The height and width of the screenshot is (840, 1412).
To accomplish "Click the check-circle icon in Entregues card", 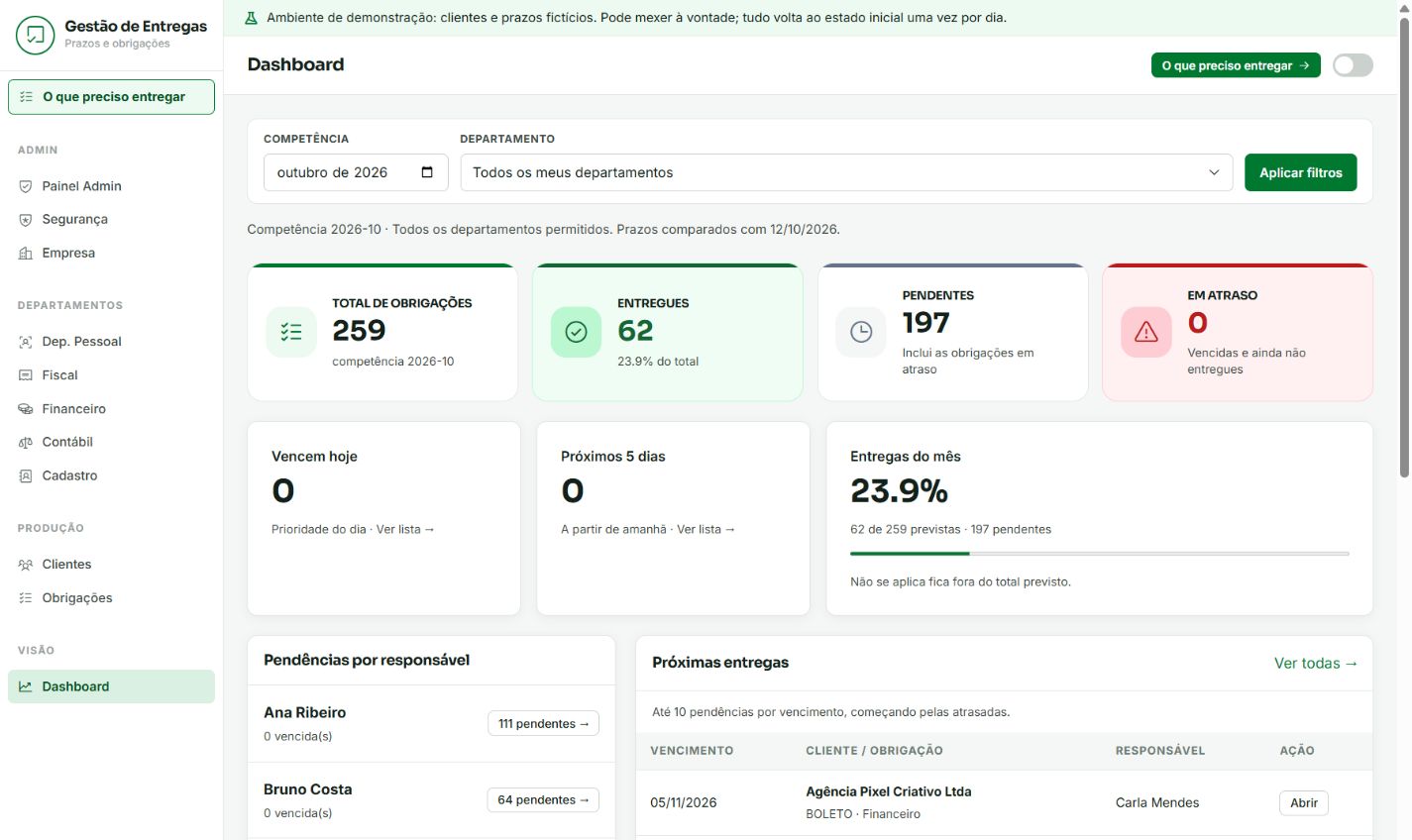I will click(x=576, y=332).
